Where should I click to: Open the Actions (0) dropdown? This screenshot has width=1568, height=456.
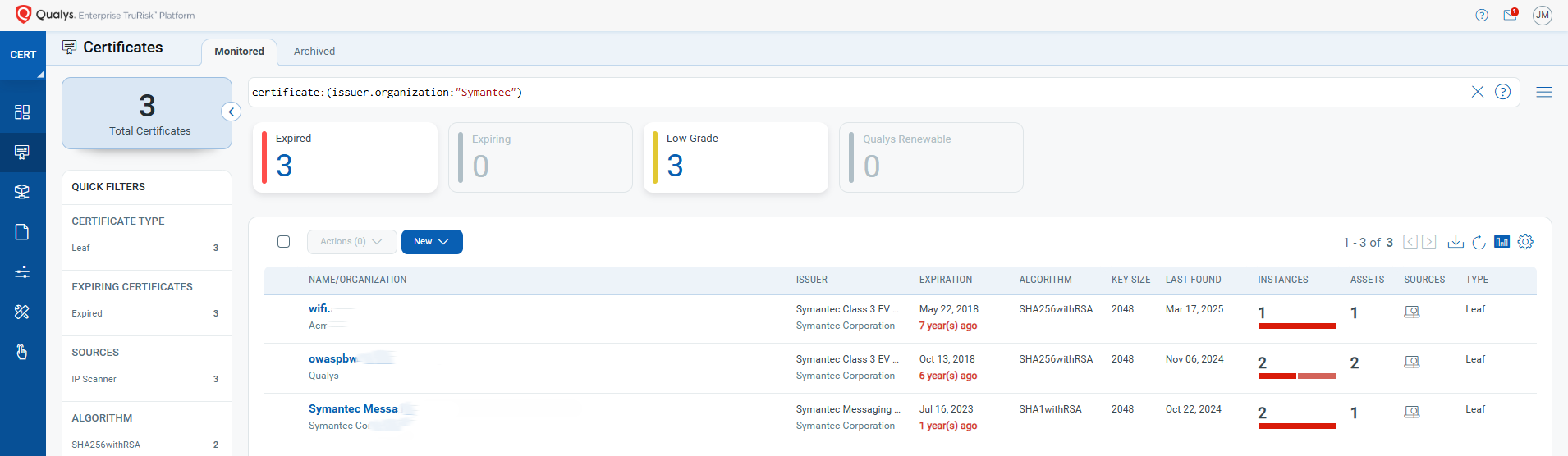[351, 242]
